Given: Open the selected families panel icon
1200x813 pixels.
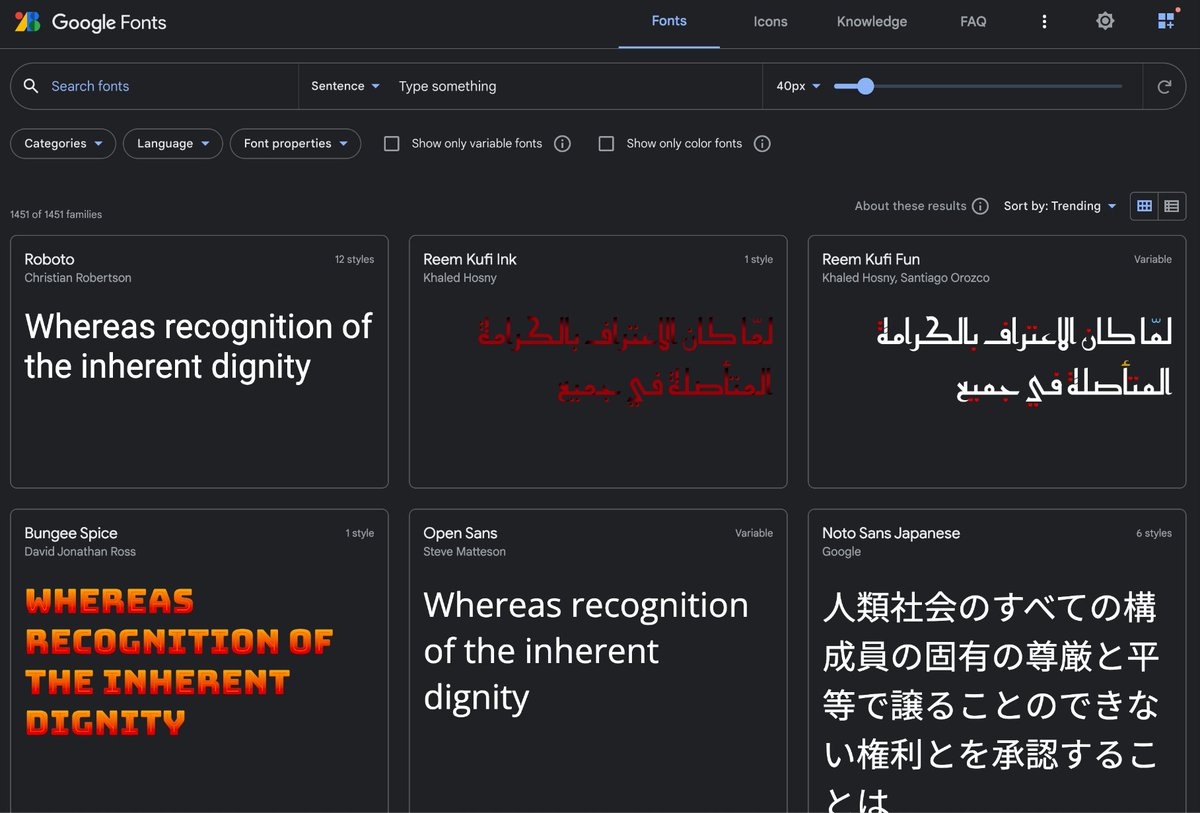Looking at the screenshot, I should [x=1166, y=21].
